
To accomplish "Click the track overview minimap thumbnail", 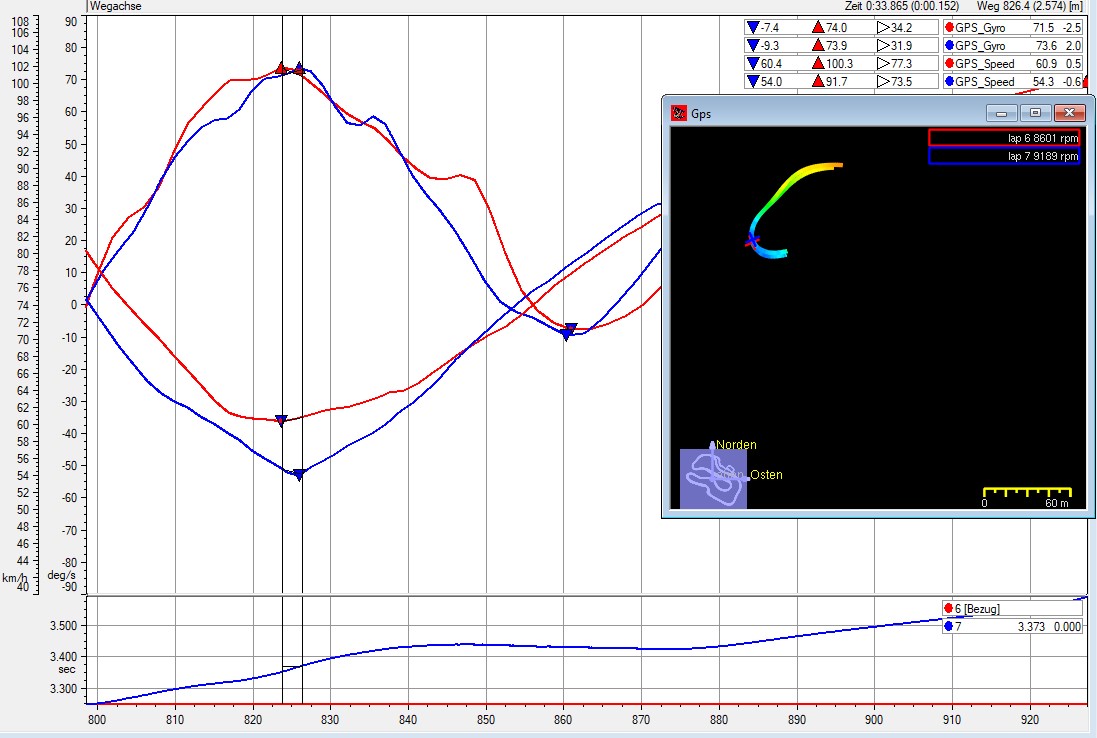I will pos(713,479).
